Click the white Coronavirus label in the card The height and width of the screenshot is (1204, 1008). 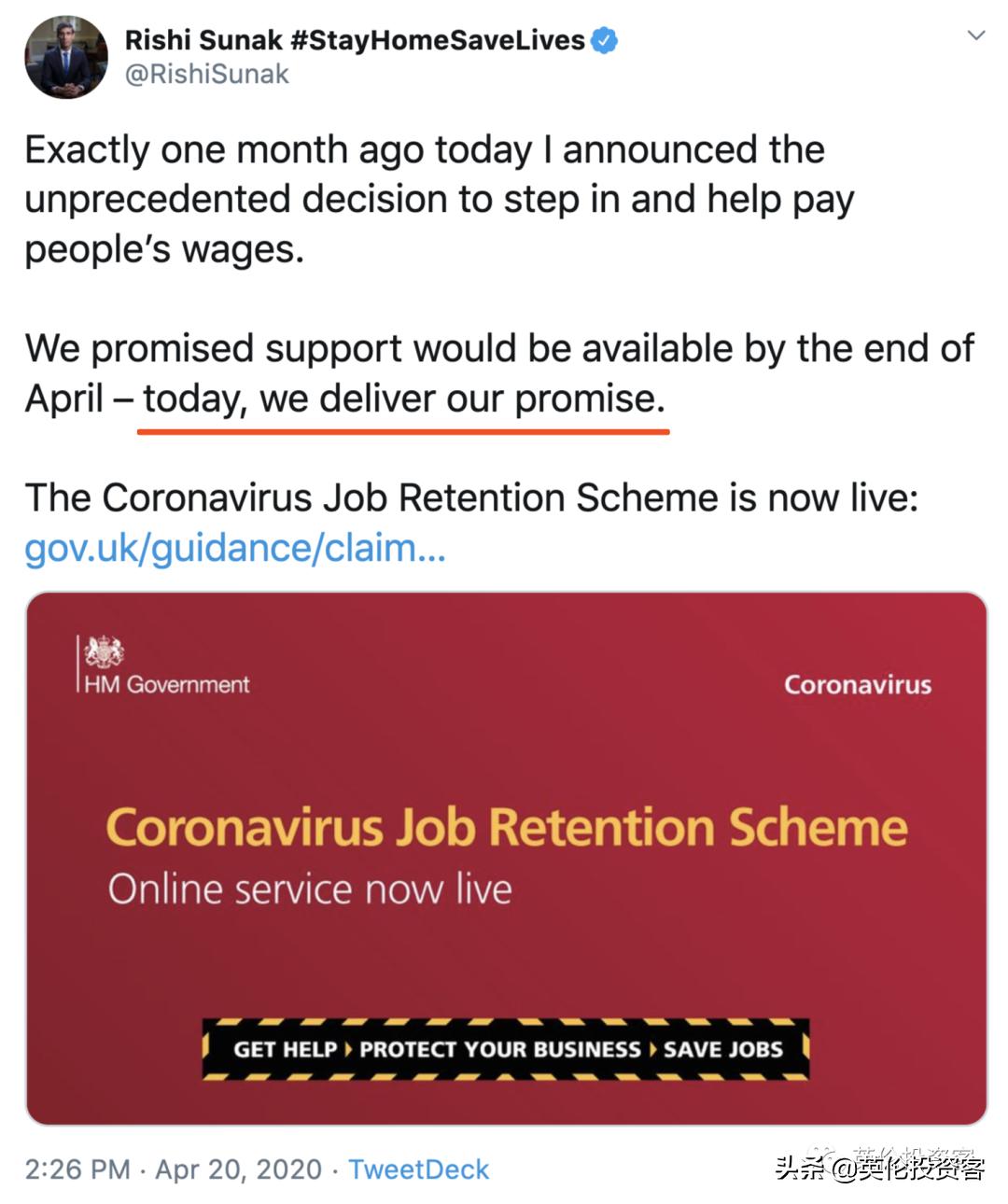coord(857,685)
